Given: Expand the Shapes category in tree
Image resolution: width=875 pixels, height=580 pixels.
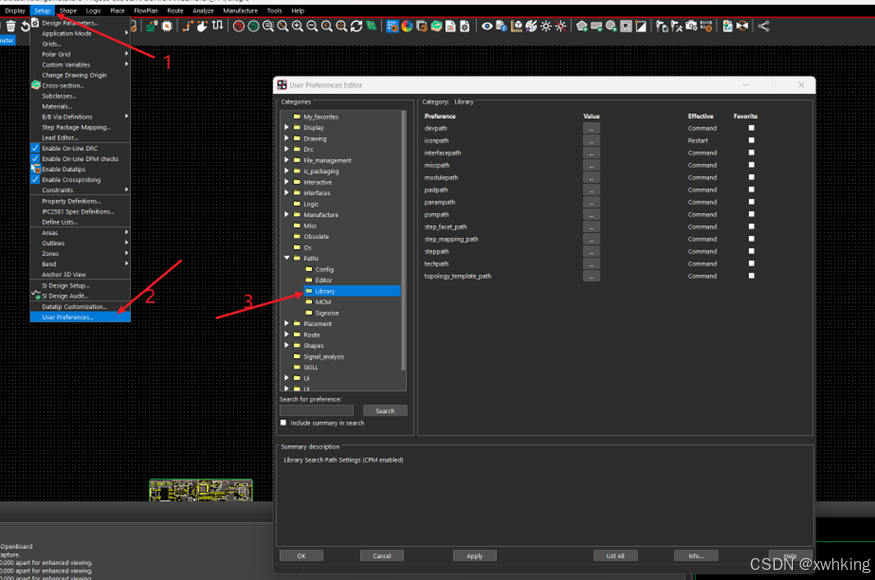Looking at the screenshot, I should point(287,345).
